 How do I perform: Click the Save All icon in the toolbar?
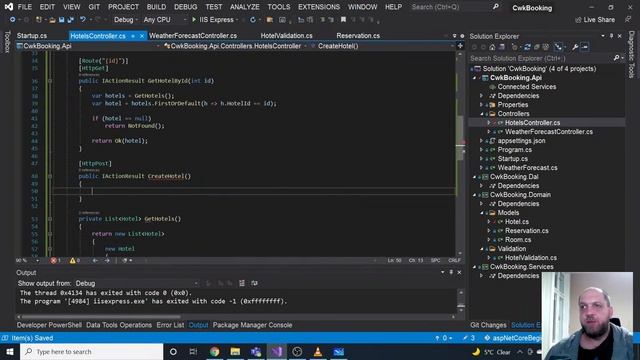click(70, 20)
